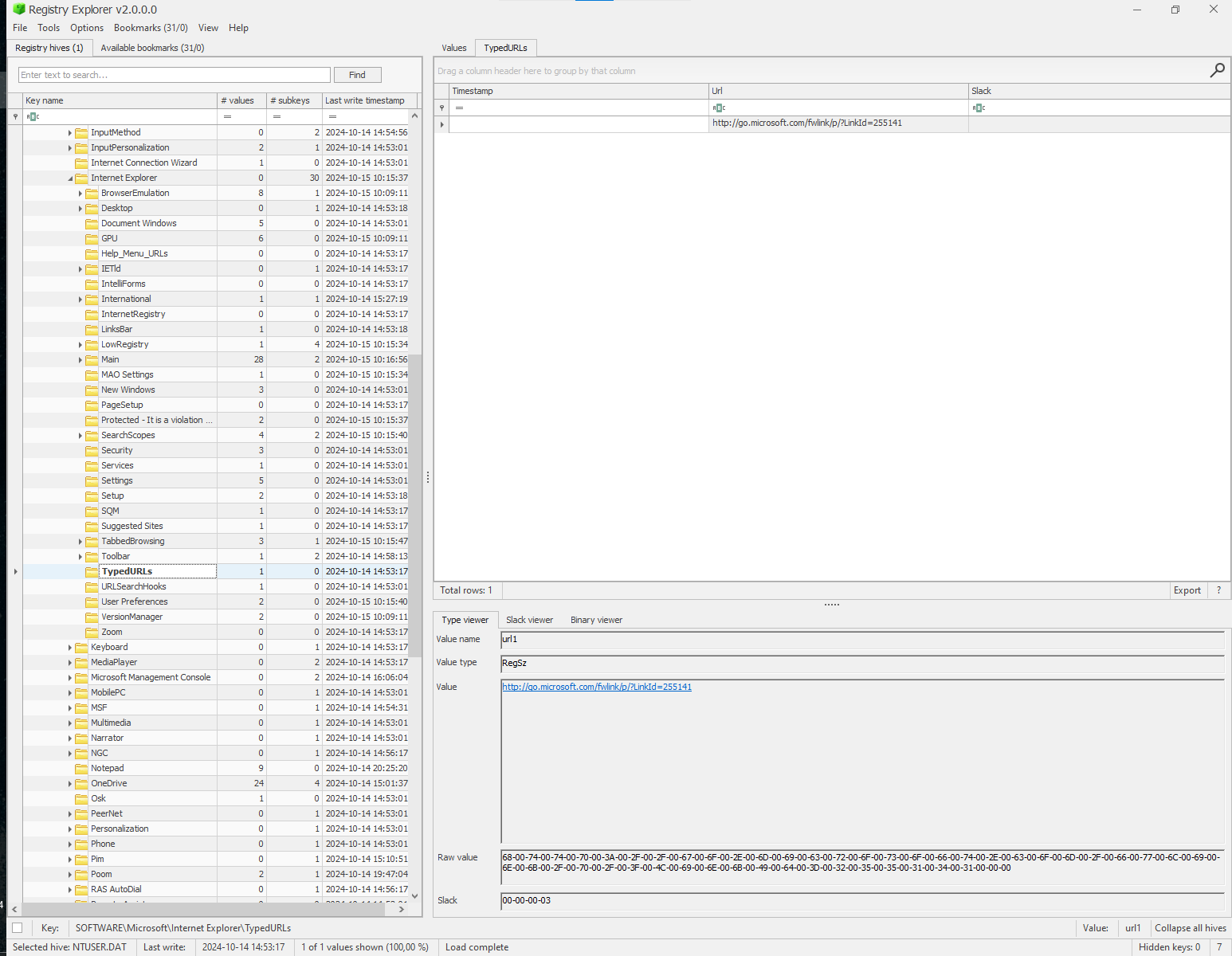1232x956 pixels.
Task: Click the TypedURLs folder icon
Action: tap(92, 571)
